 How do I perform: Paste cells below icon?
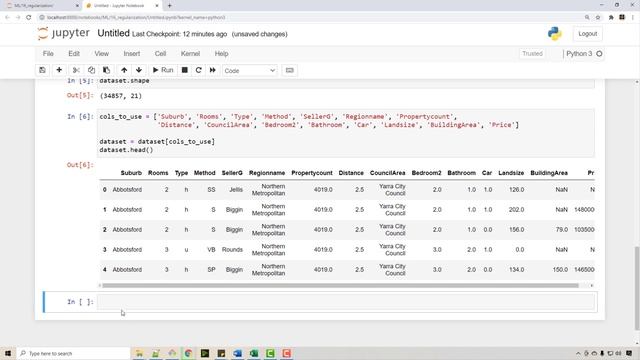tap(106, 70)
